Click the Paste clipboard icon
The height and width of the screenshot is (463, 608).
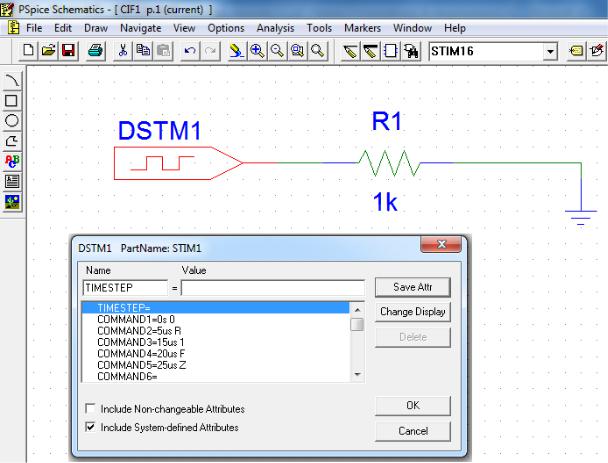click(x=163, y=51)
